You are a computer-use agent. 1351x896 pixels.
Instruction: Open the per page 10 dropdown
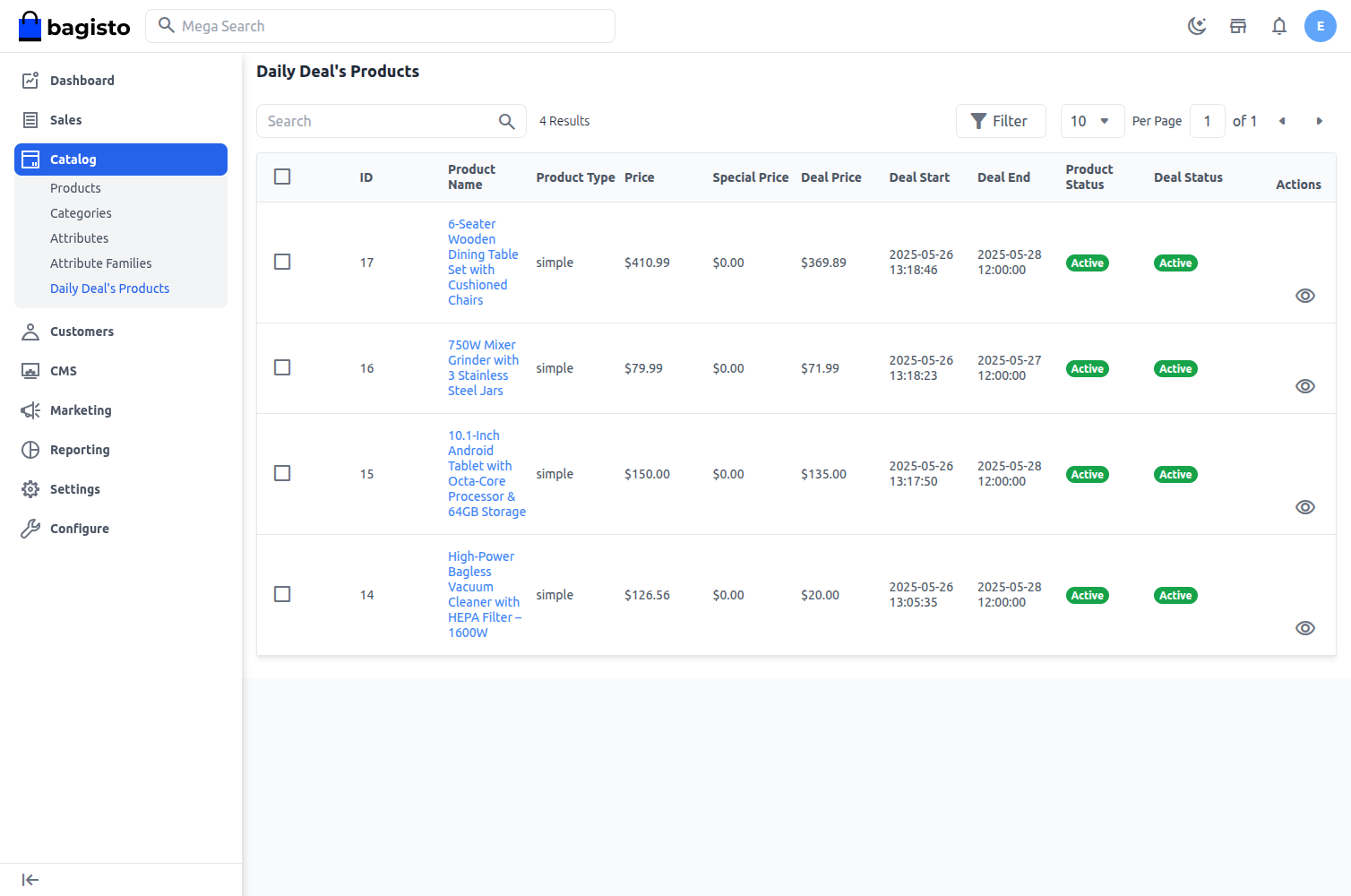tap(1092, 121)
